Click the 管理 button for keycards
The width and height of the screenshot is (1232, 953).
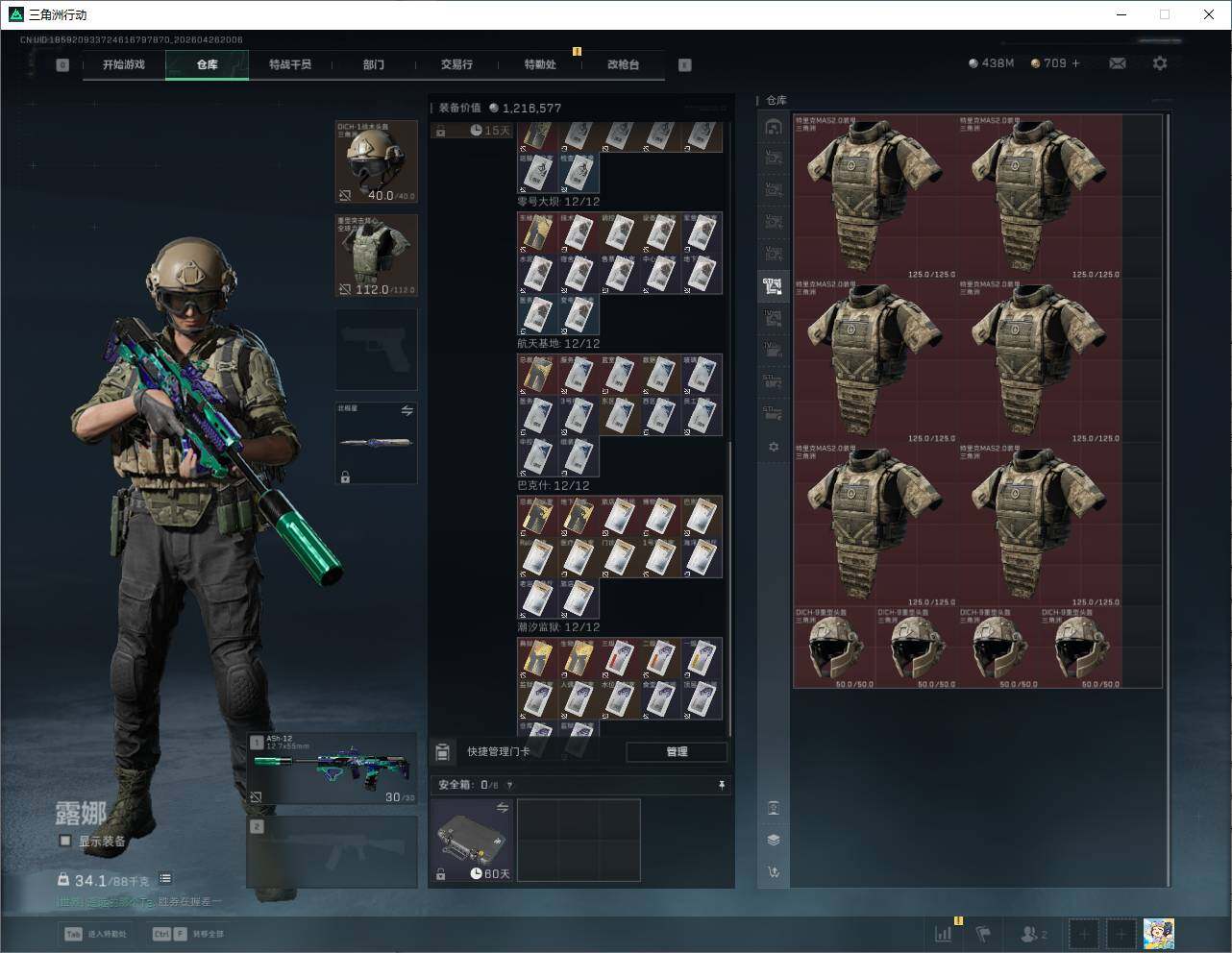[x=677, y=751]
